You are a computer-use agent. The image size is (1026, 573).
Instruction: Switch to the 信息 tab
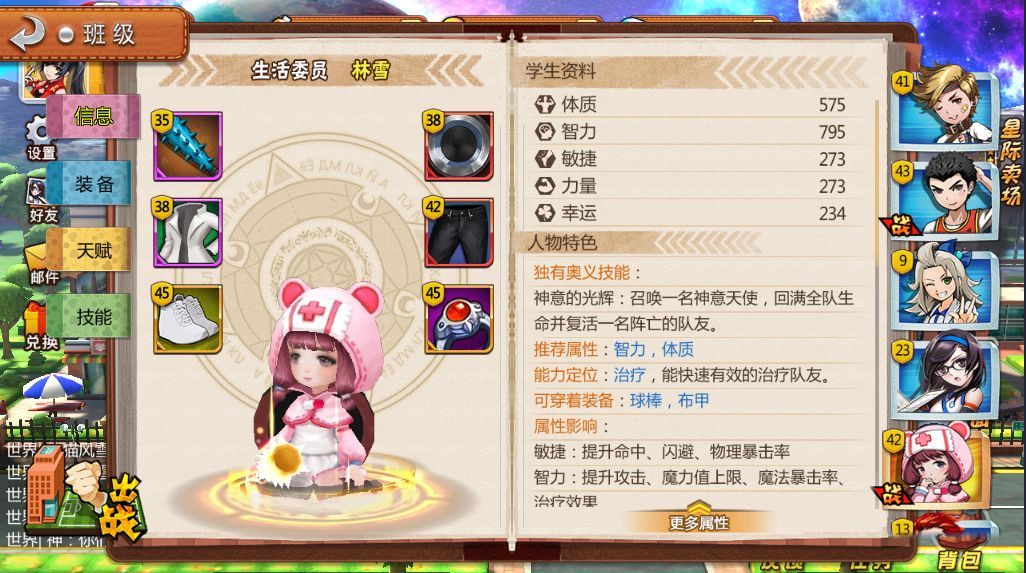pyautogui.click(x=94, y=116)
